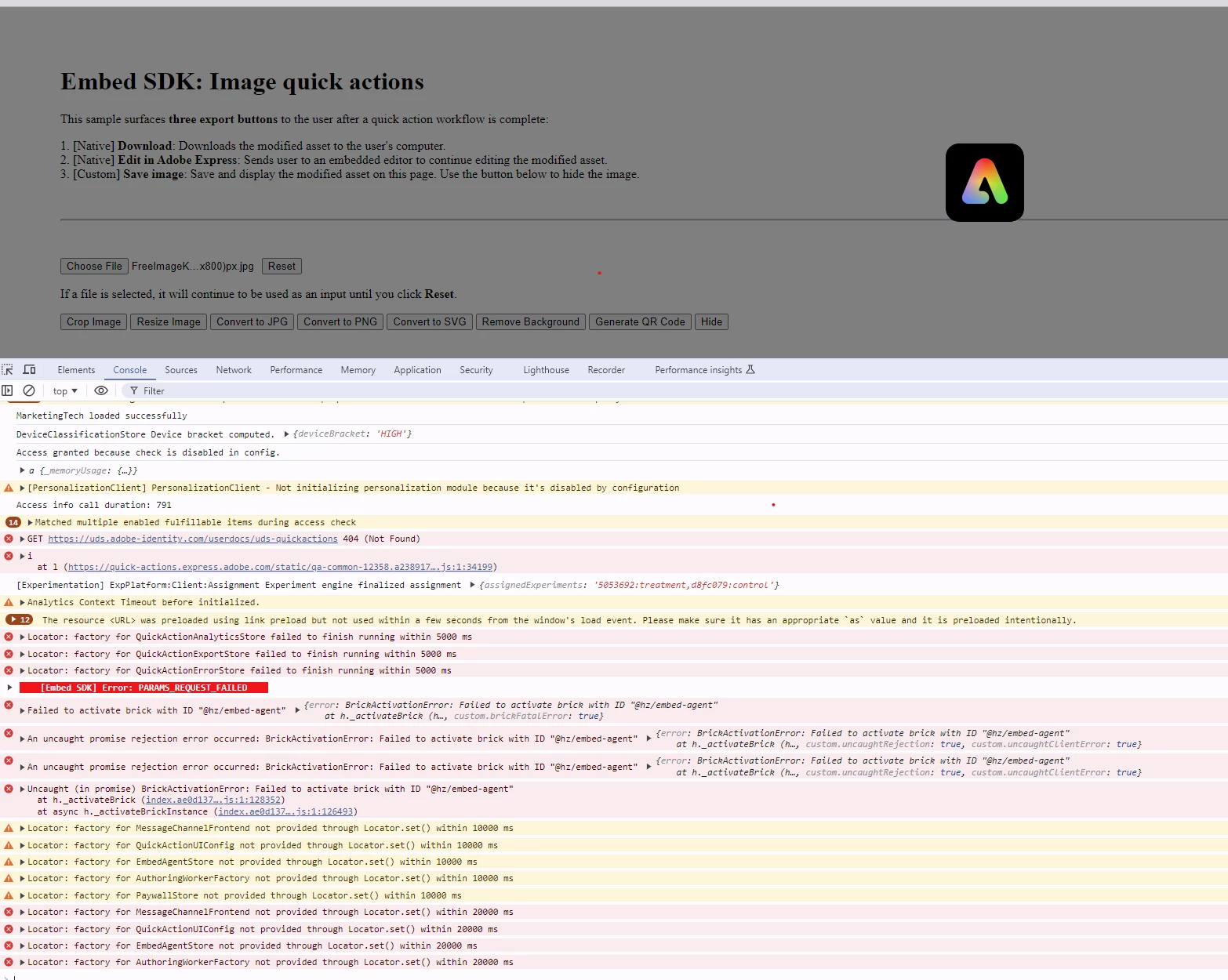Switch to the Elements tab
Screen dimensions: 1228x980
pos(76,370)
